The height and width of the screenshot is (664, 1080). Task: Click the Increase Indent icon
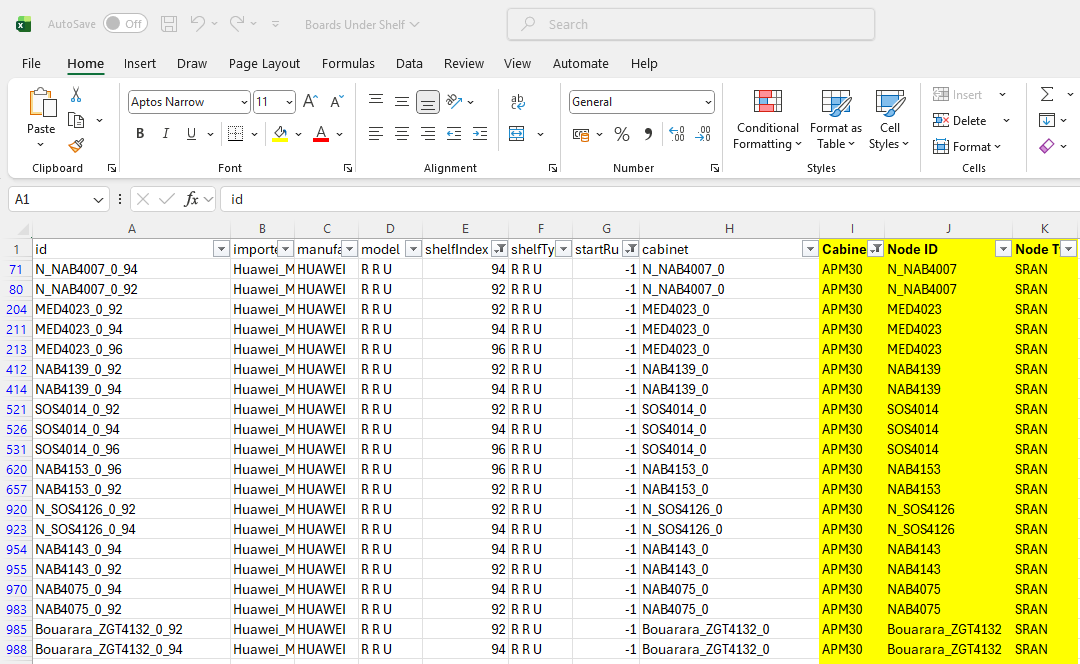(480, 134)
